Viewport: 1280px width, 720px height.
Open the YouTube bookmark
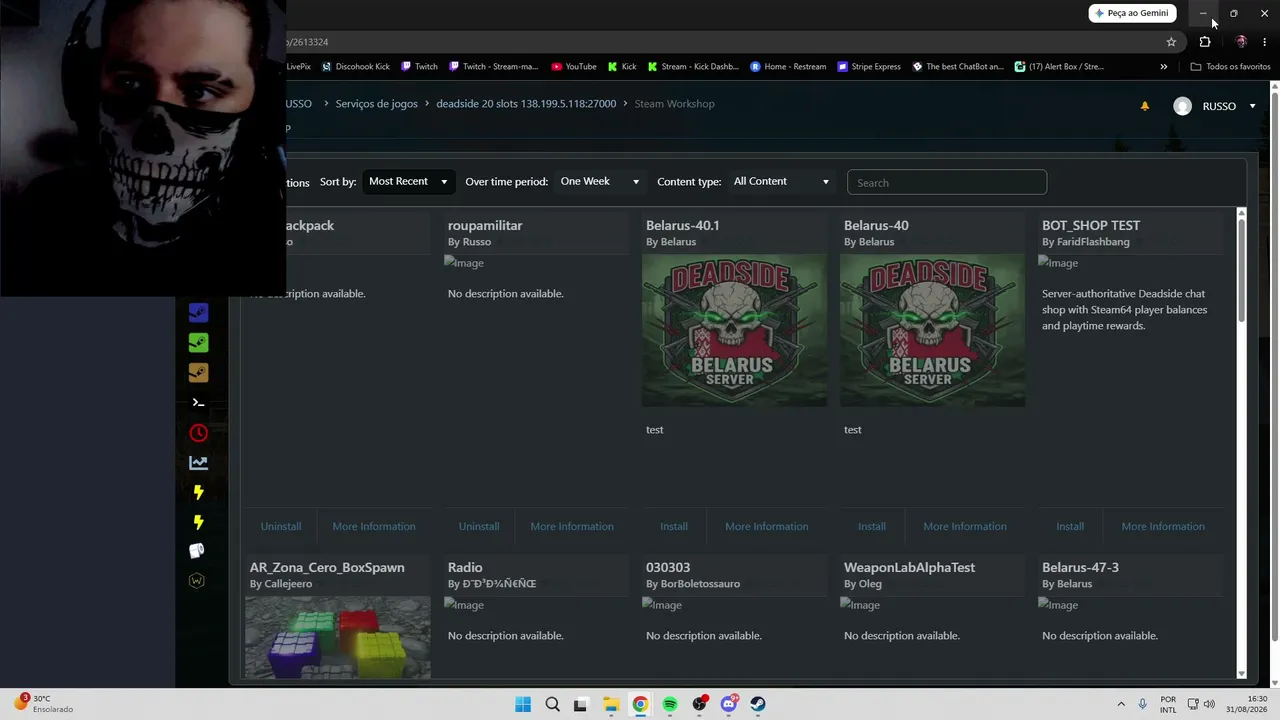573,67
